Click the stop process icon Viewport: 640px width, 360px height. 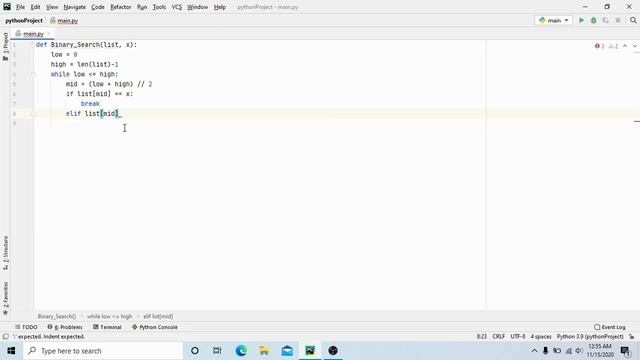tap(618, 20)
